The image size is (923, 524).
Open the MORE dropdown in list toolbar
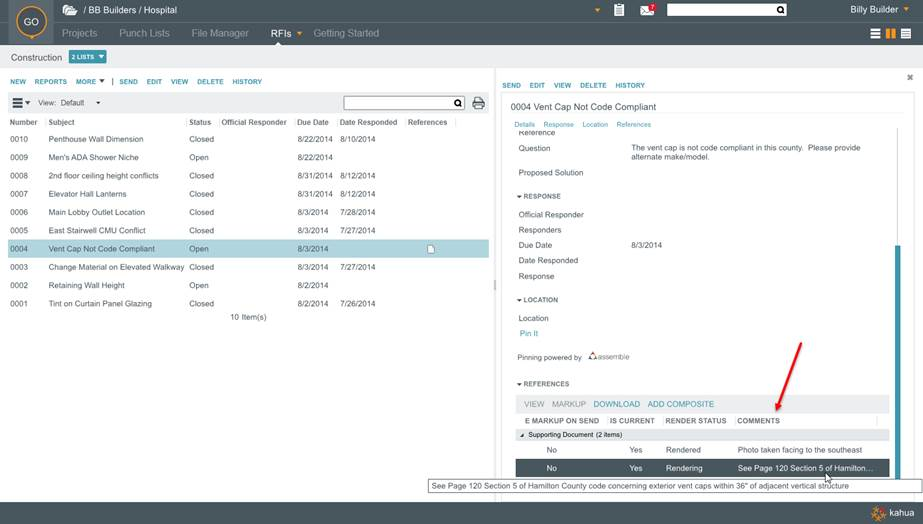pos(89,82)
